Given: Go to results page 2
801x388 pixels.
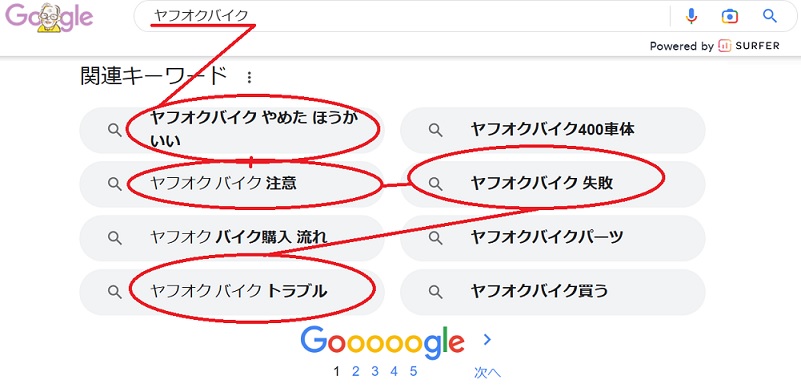Looking at the screenshot, I should 356,371.
